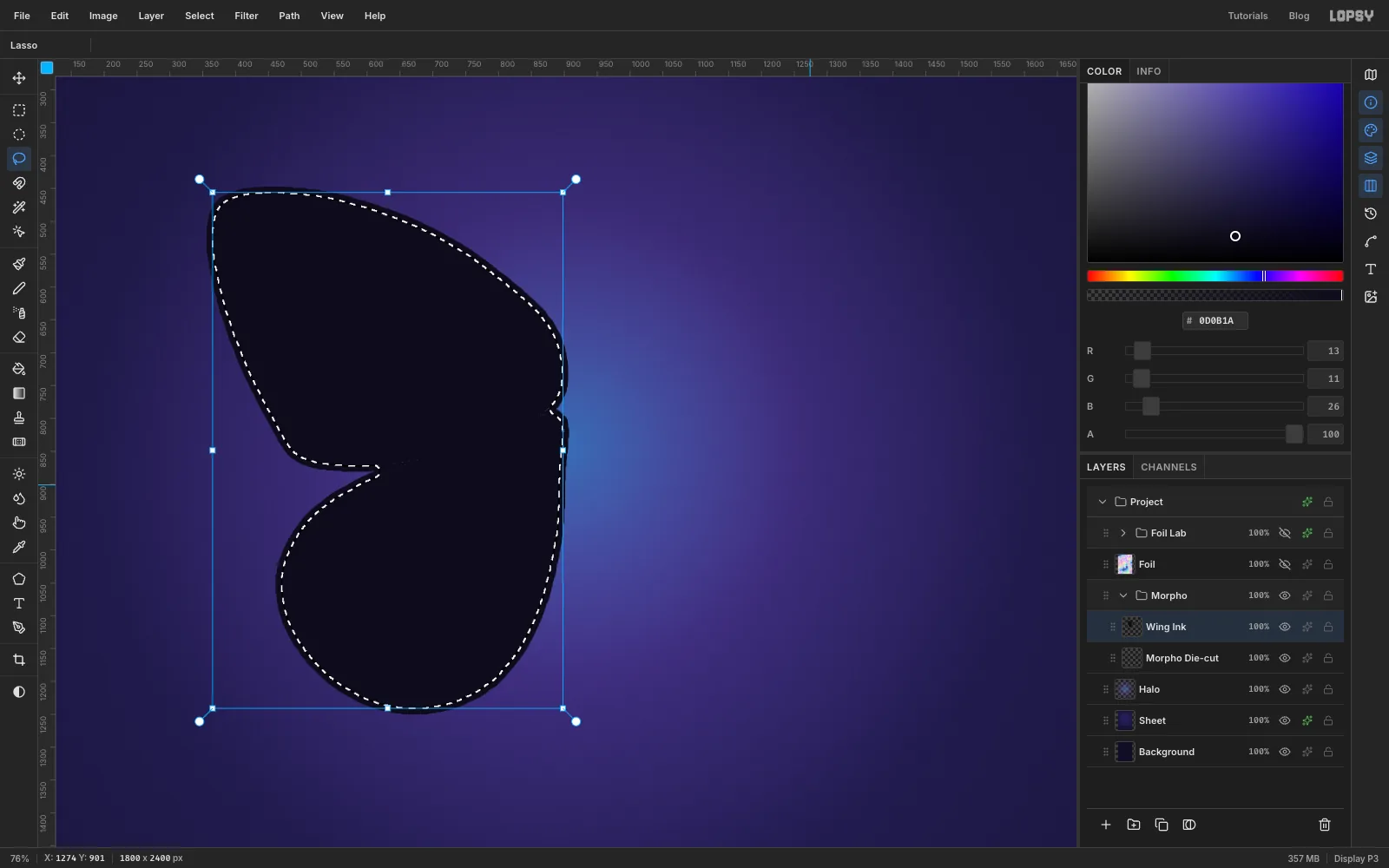This screenshot has height=868, width=1389.
Task: Open the Blog link
Action: (1299, 16)
